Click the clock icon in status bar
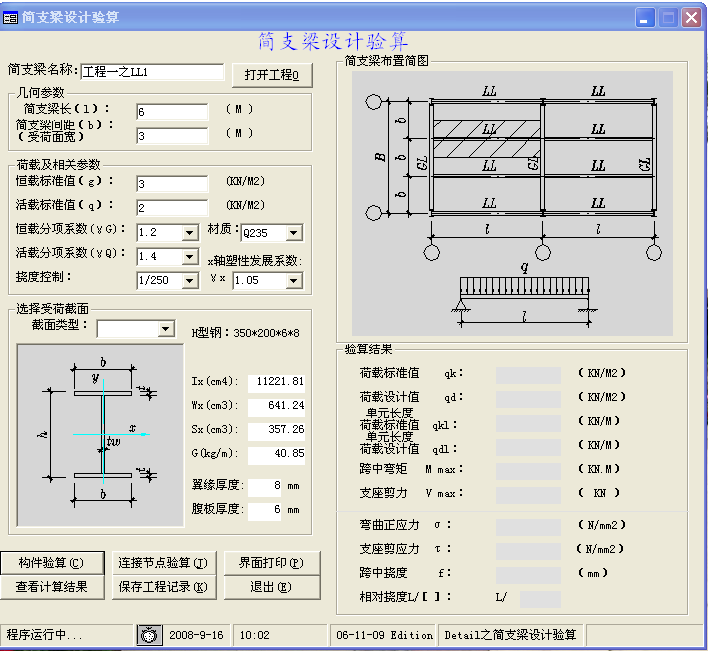 click(x=149, y=635)
